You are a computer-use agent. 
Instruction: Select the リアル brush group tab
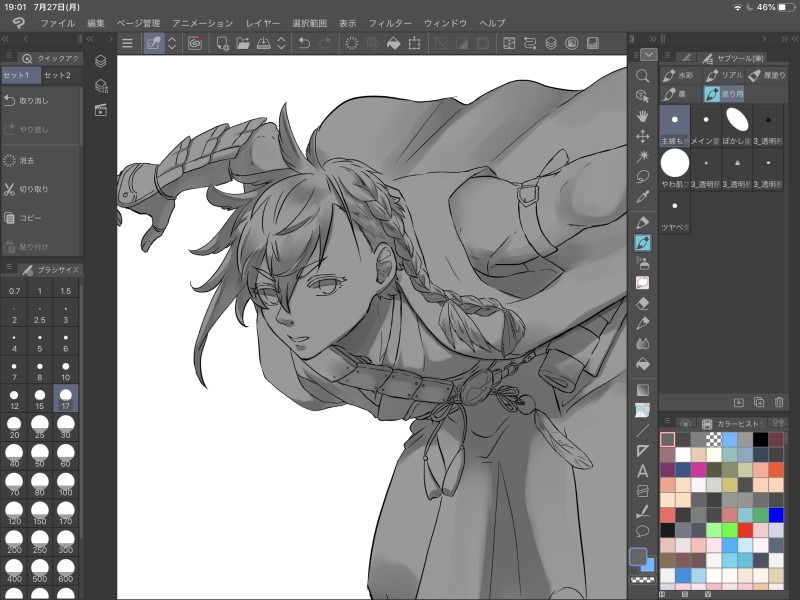tap(724, 75)
